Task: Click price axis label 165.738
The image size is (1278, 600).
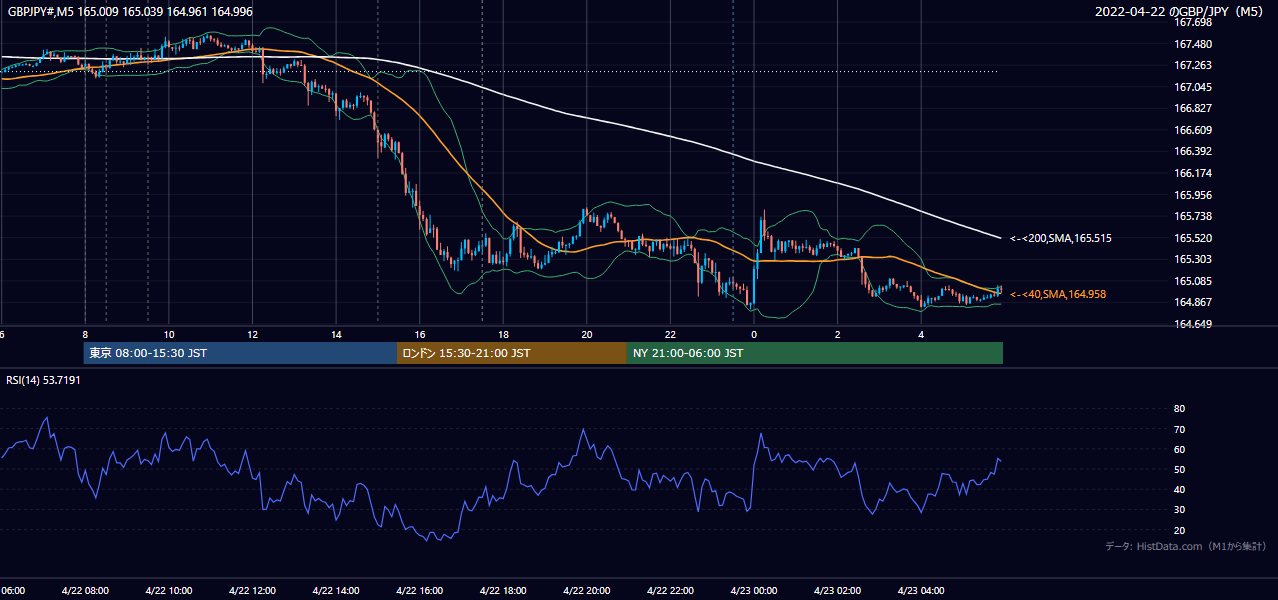Action: [x=1192, y=216]
